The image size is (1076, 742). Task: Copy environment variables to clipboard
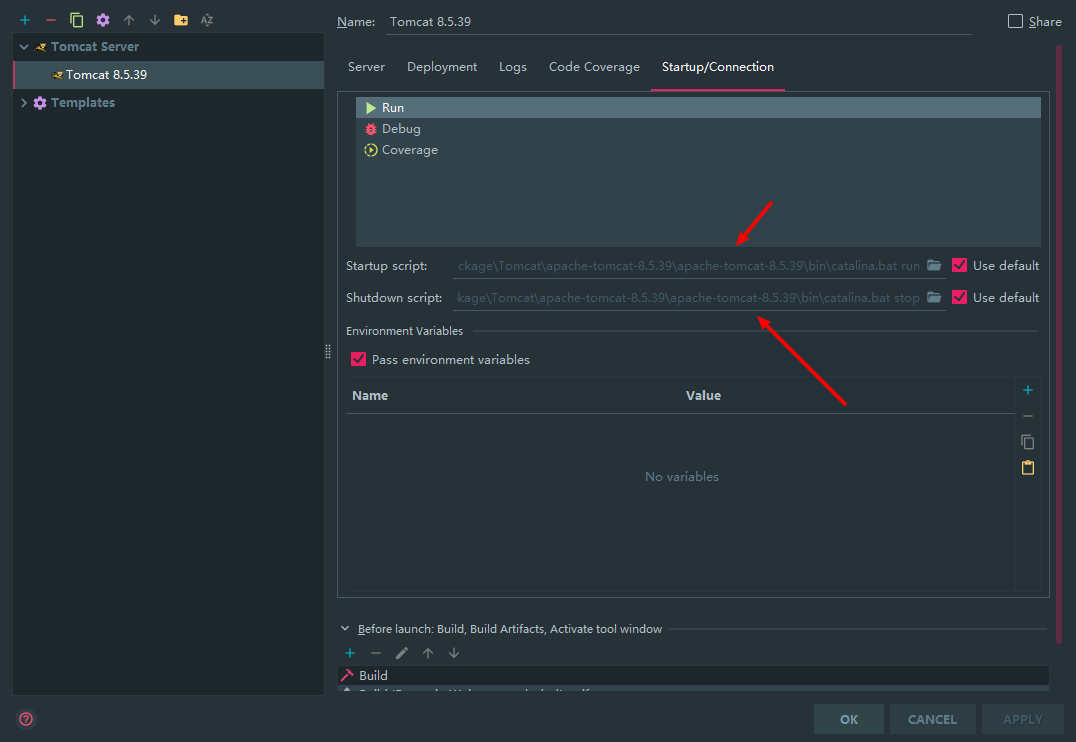[x=1028, y=442]
